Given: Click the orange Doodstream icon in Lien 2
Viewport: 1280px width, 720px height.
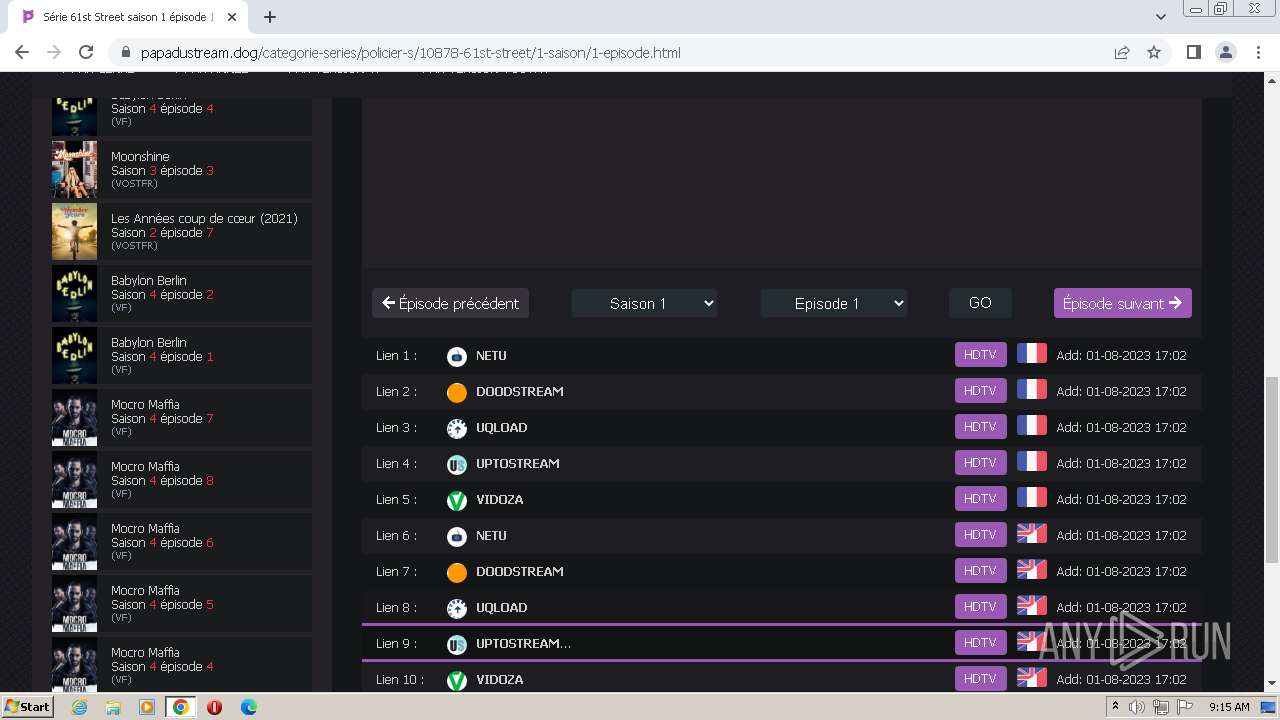Looking at the screenshot, I should [x=457, y=392].
